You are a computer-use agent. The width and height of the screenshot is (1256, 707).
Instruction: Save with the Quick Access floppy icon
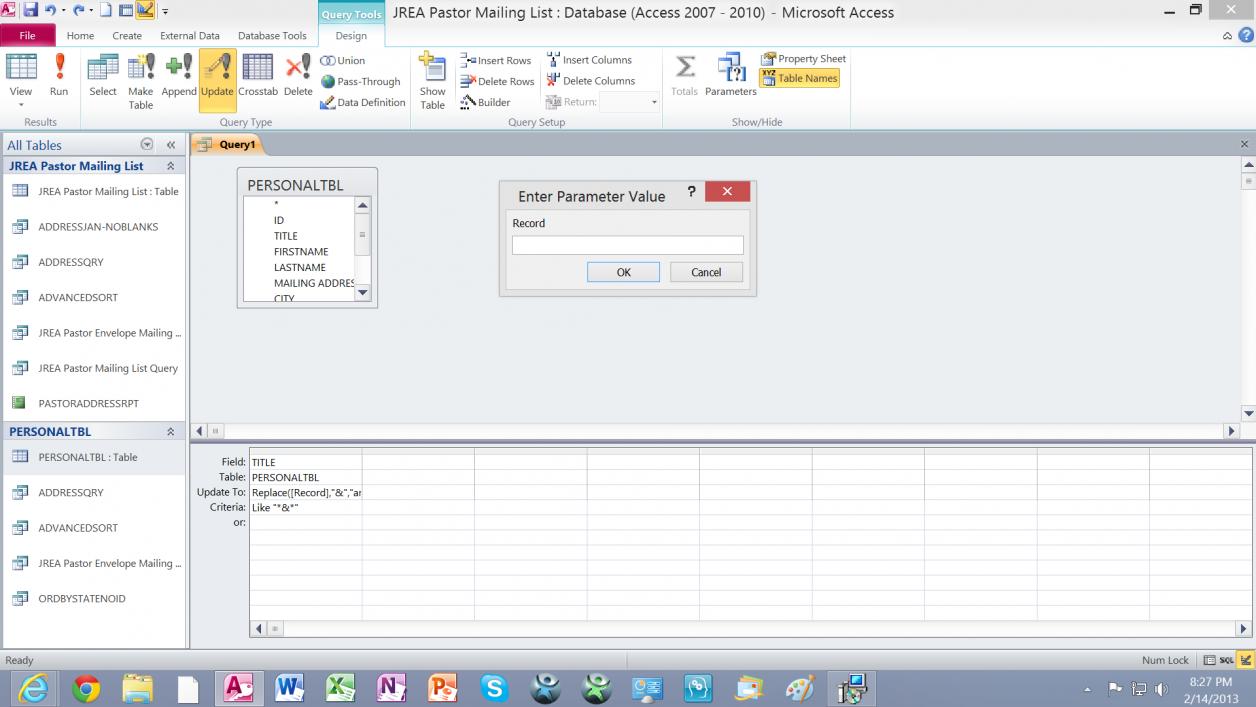(x=30, y=11)
